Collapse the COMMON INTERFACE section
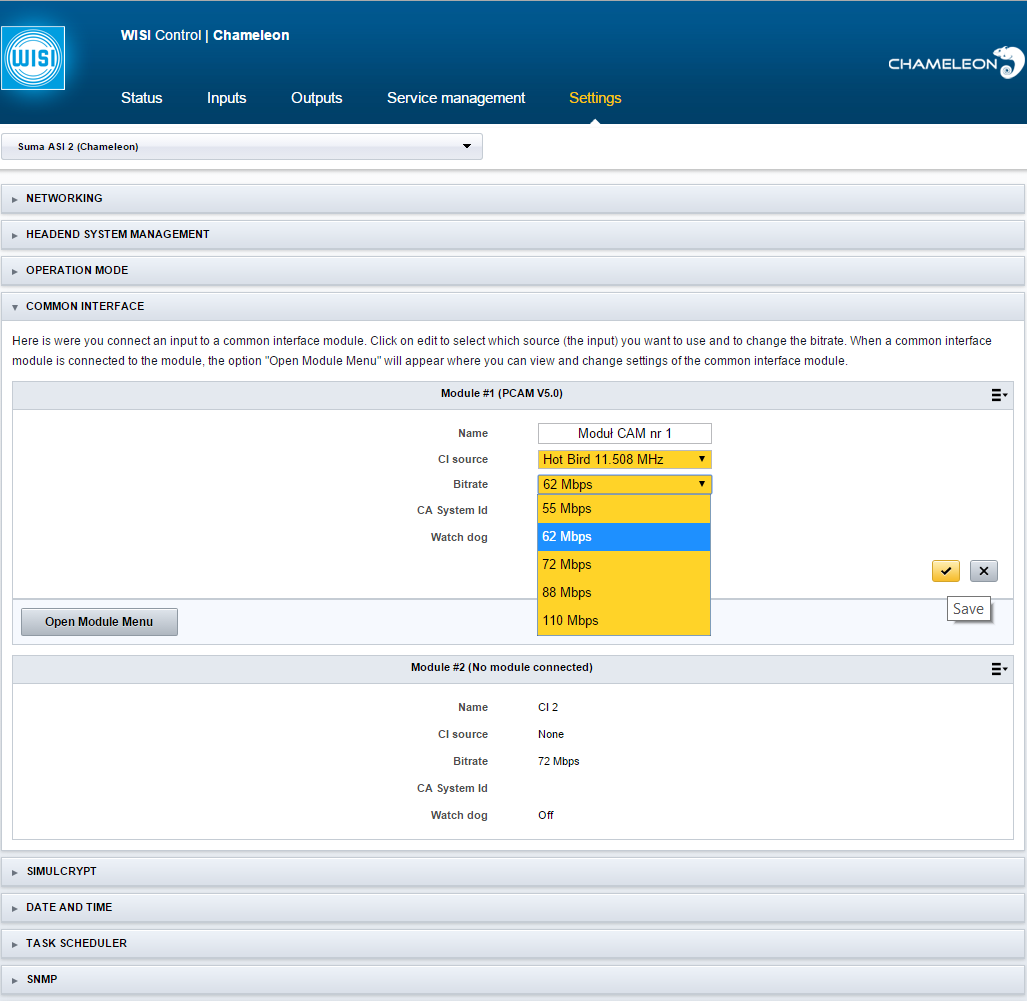Image resolution: width=1027 pixels, height=1001 pixels. 513,306
